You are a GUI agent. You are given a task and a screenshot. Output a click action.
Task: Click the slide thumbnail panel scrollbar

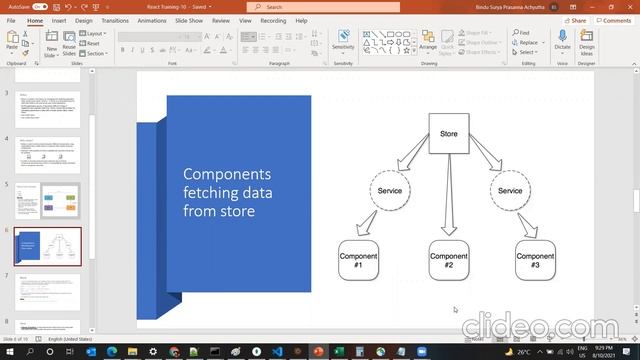coord(92,187)
